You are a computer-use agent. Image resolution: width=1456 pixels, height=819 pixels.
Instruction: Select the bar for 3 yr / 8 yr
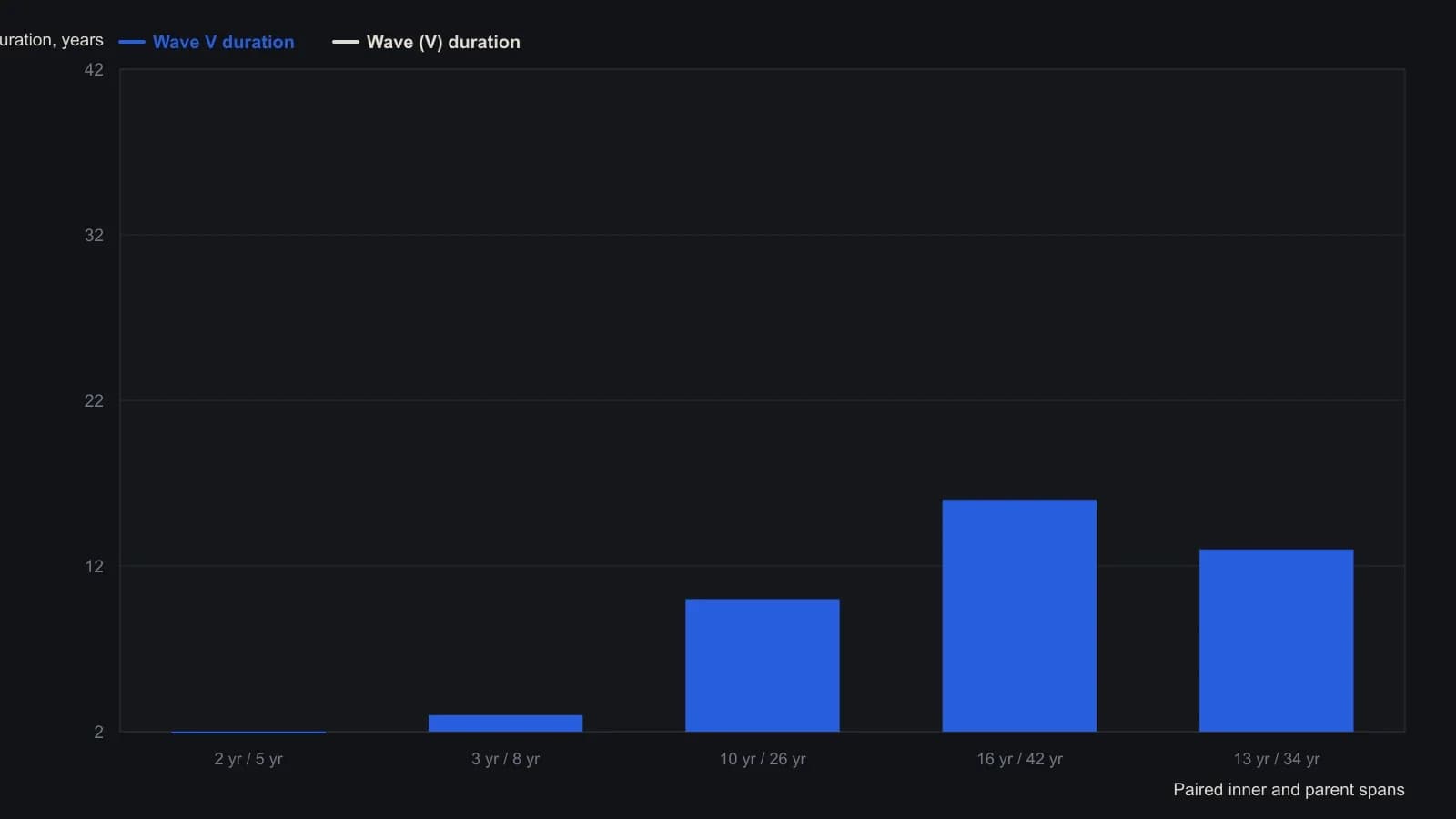pyautogui.click(x=505, y=723)
